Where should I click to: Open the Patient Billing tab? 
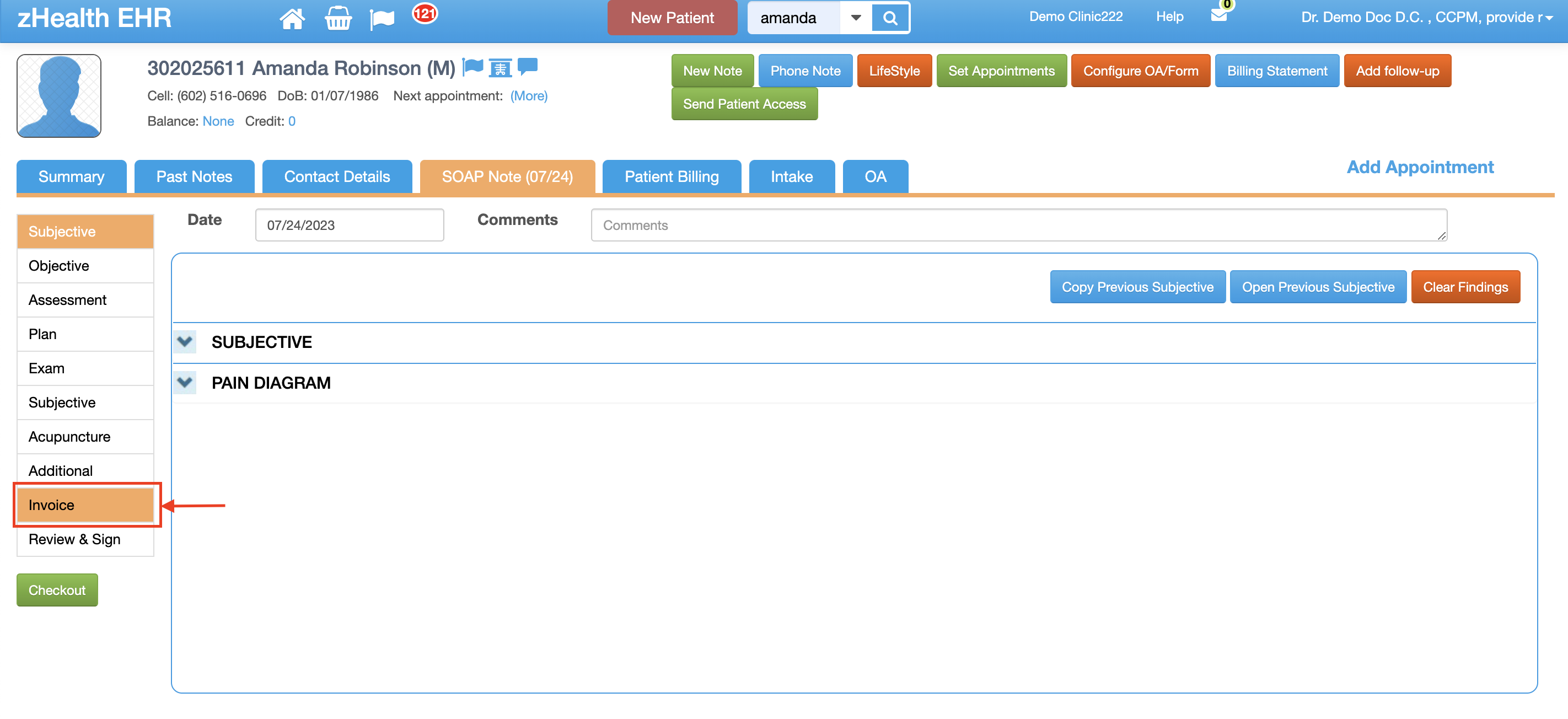[x=672, y=176]
